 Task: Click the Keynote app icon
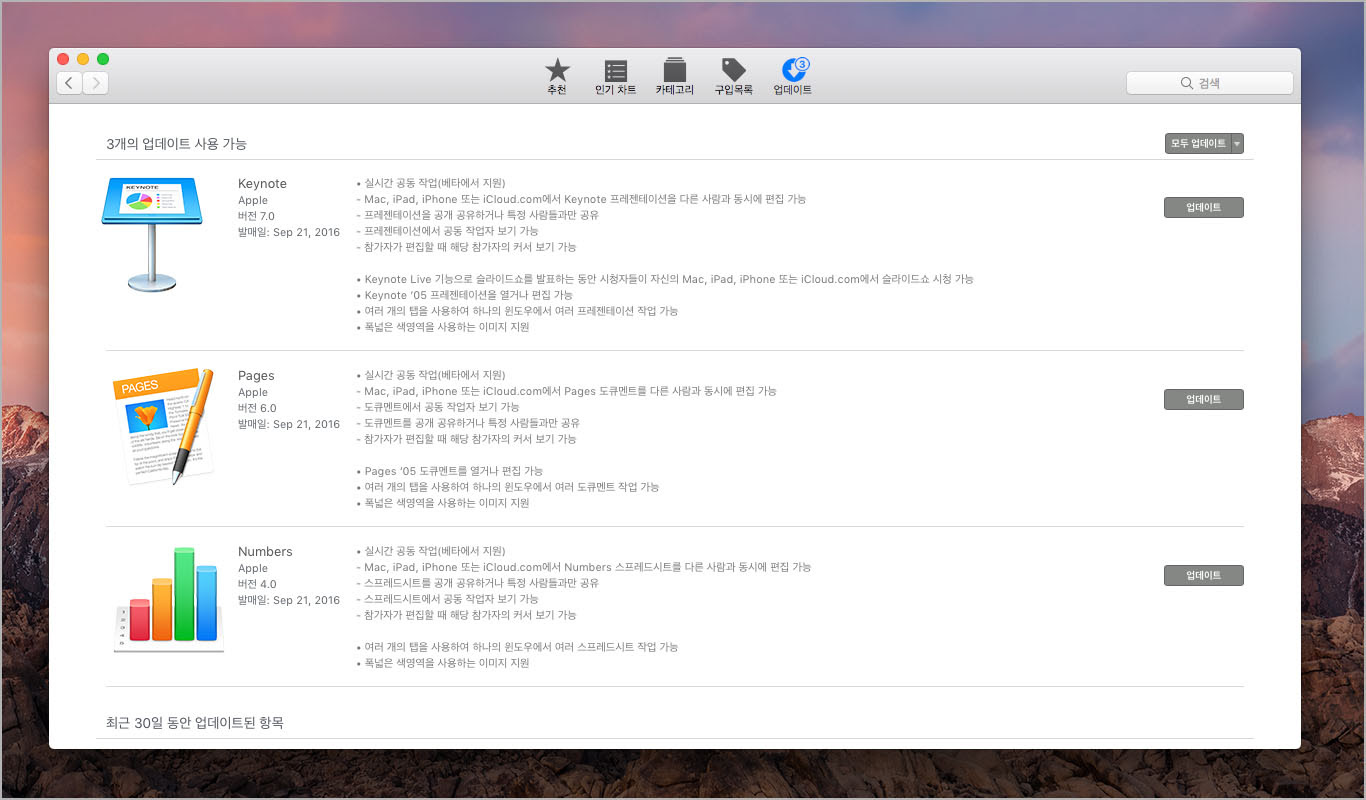click(152, 233)
